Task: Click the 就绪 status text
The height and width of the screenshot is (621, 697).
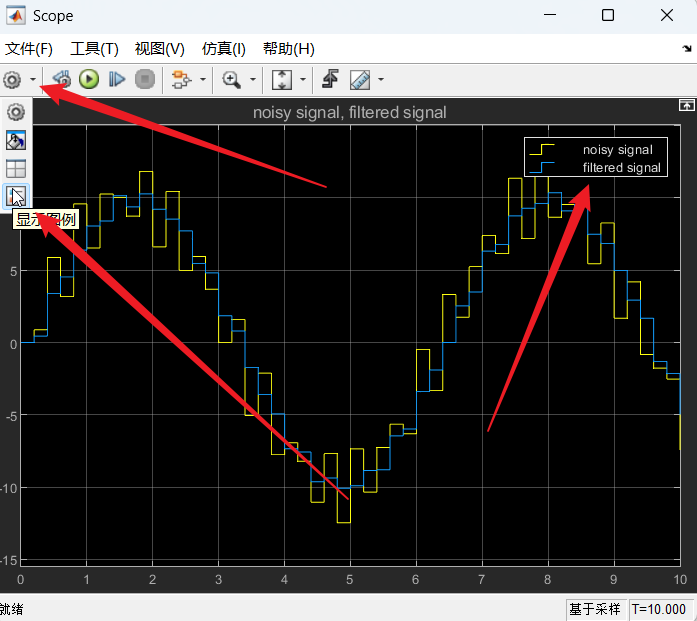Action: pos(11,609)
